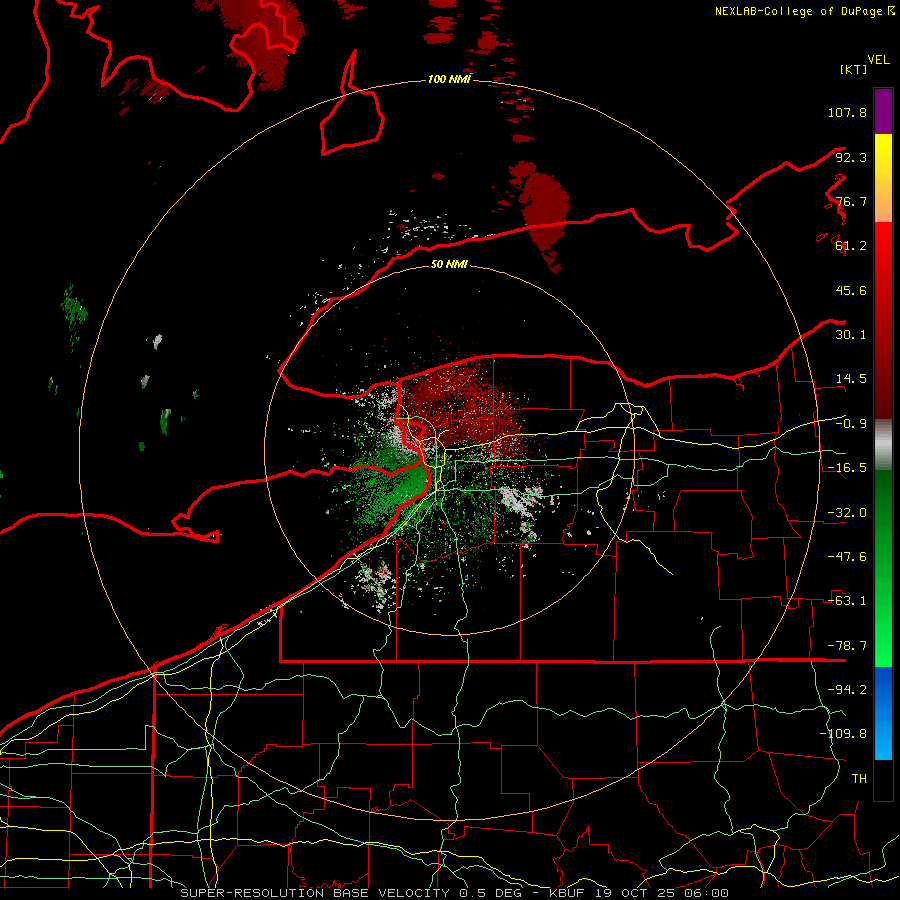Screen dimensions: 900x900
Task: Click the 100 NMI range ring label
Action: click(x=449, y=79)
